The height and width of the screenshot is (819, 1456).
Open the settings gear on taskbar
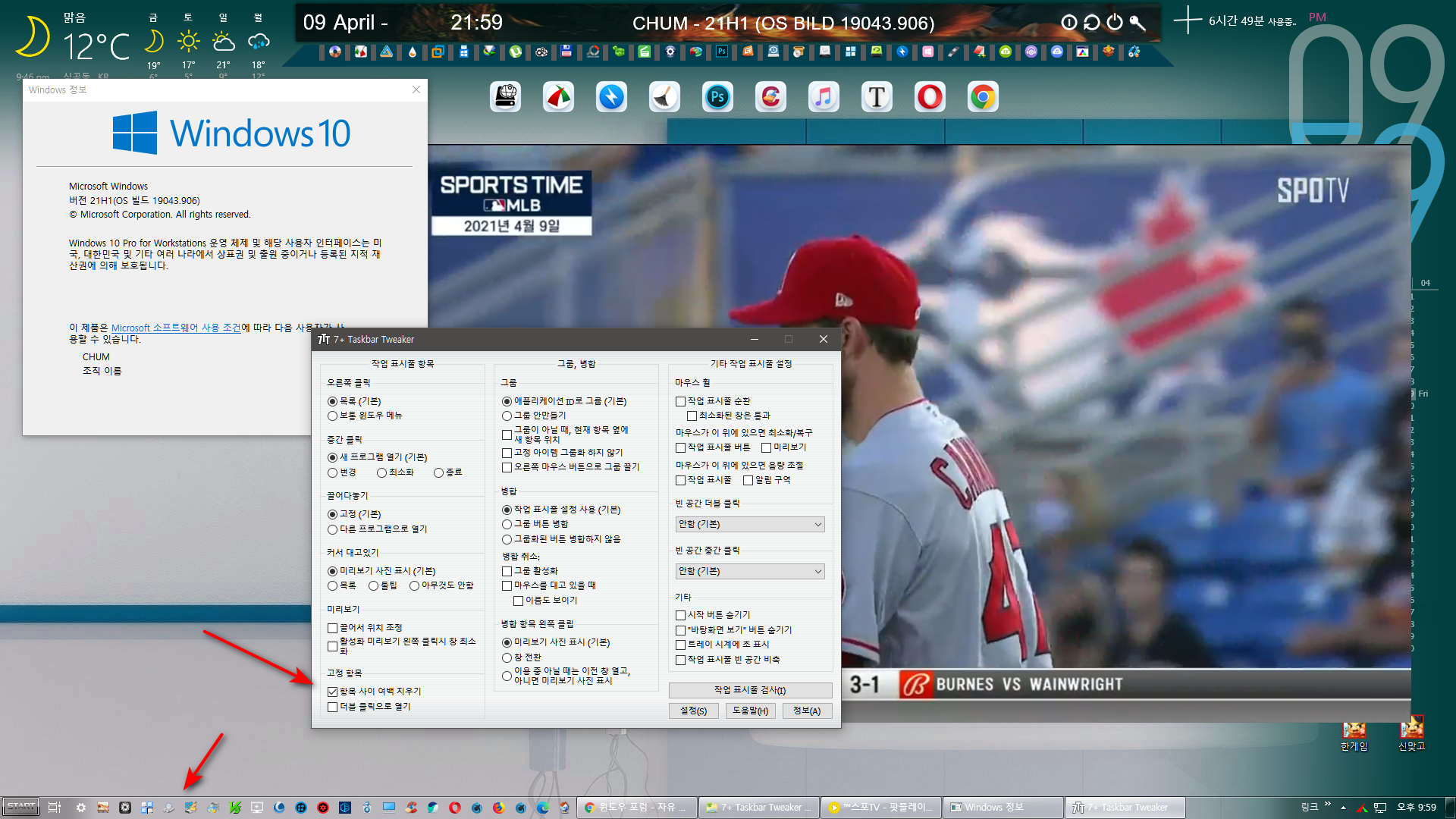tap(80, 808)
